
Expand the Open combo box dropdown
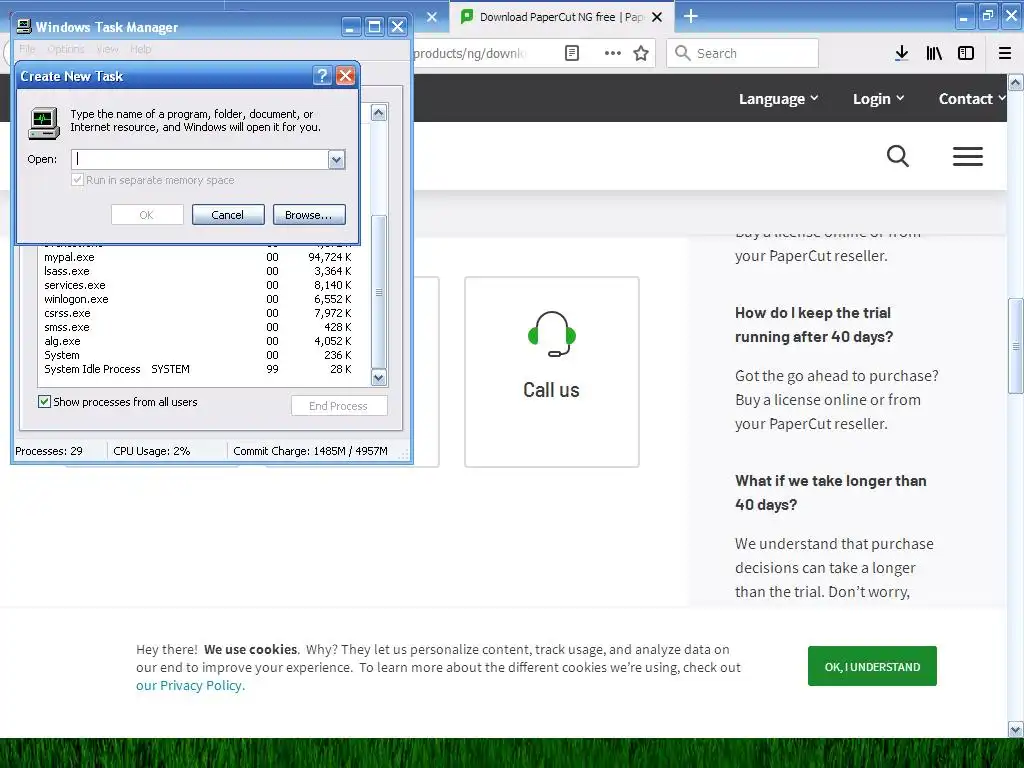pyautogui.click(x=336, y=159)
